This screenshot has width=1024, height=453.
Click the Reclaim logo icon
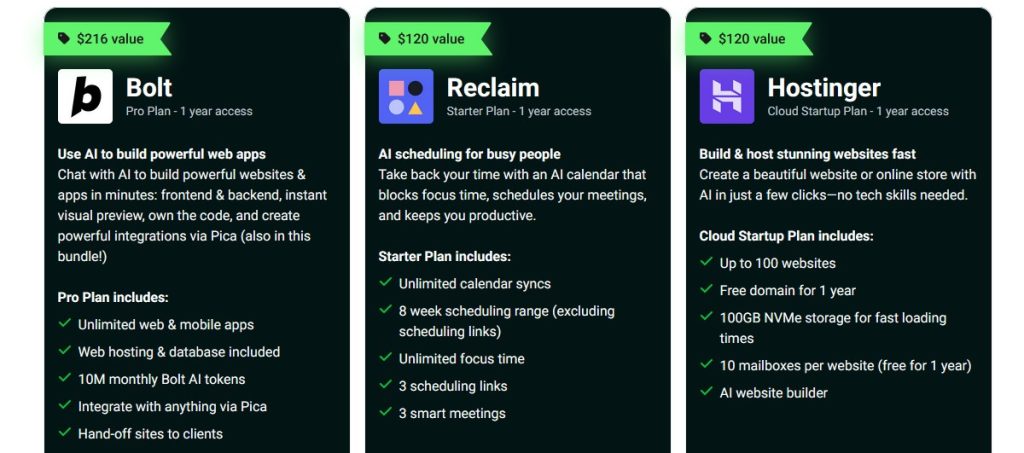405,96
